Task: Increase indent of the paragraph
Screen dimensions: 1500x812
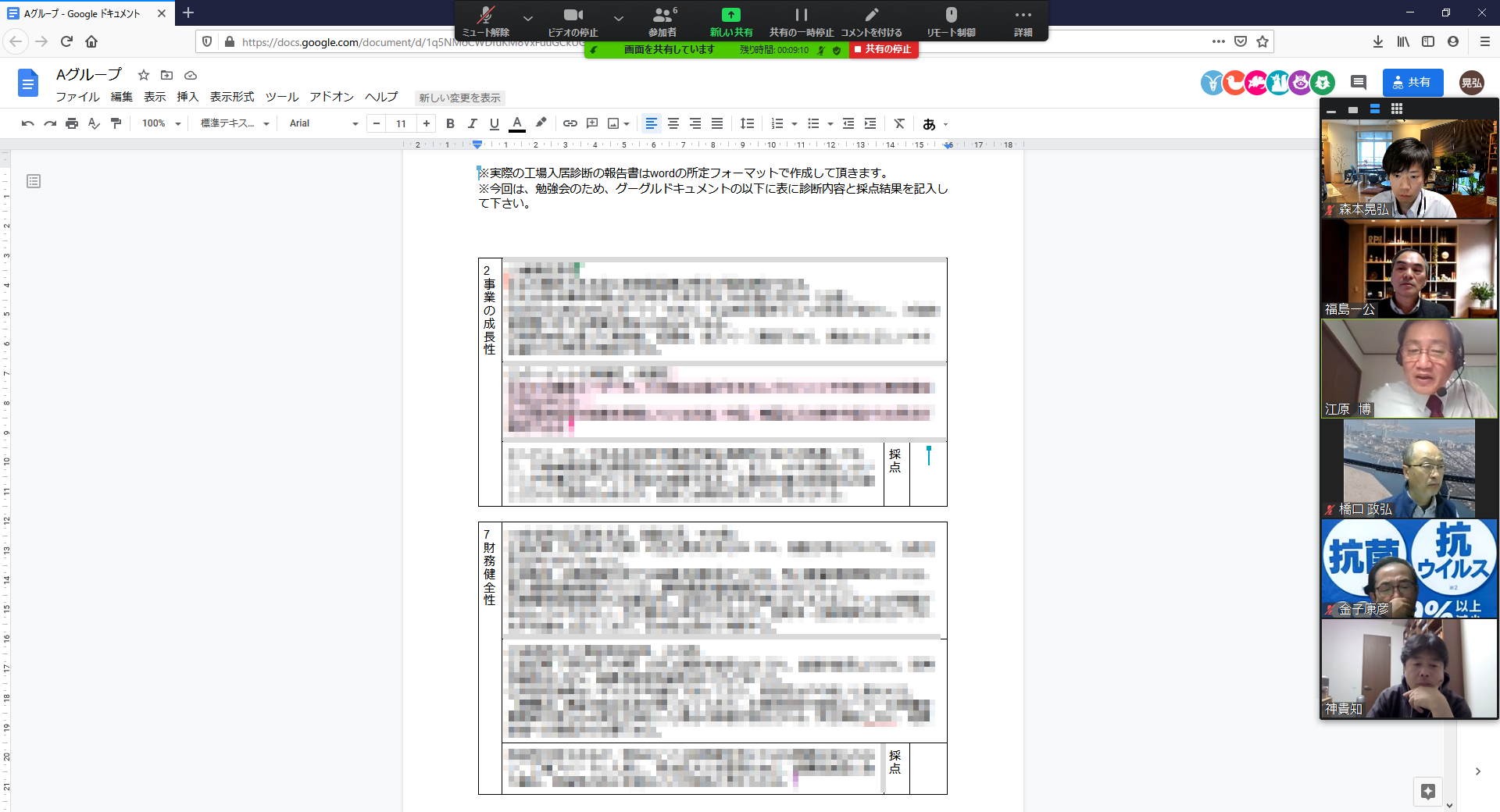Action: [870, 123]
